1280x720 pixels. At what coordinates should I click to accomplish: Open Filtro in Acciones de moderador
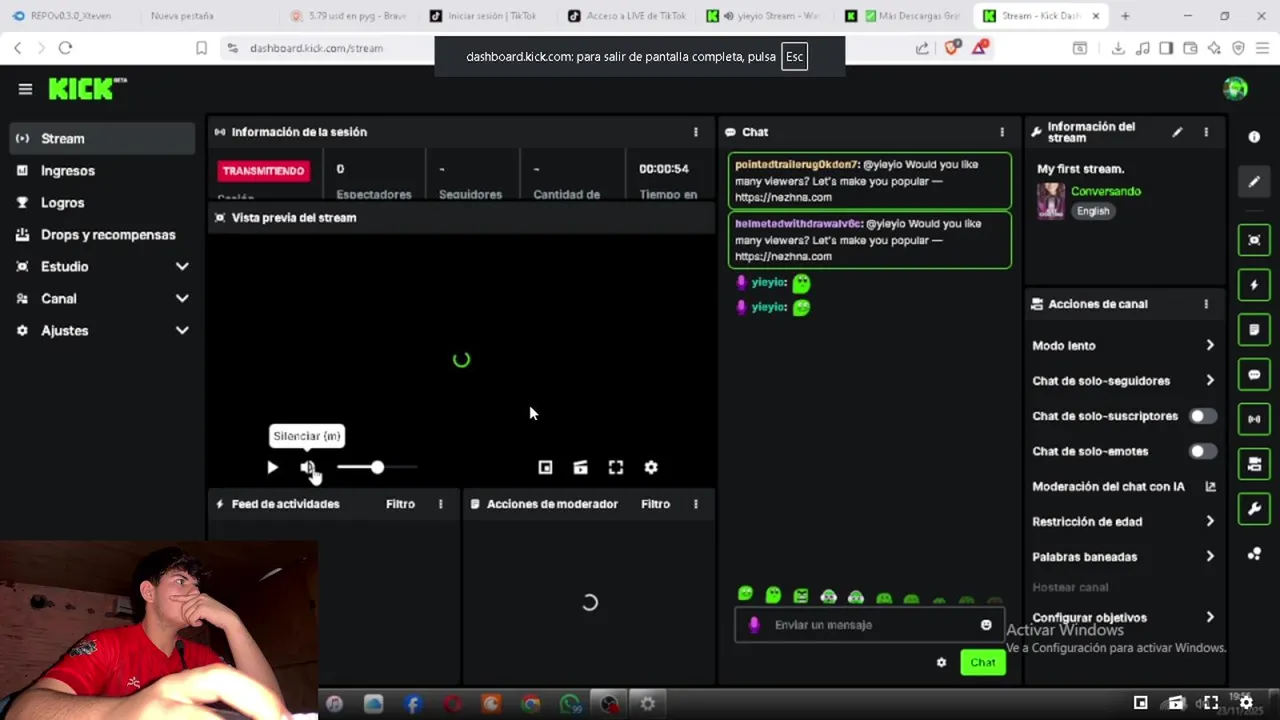(x=655, y=504)
